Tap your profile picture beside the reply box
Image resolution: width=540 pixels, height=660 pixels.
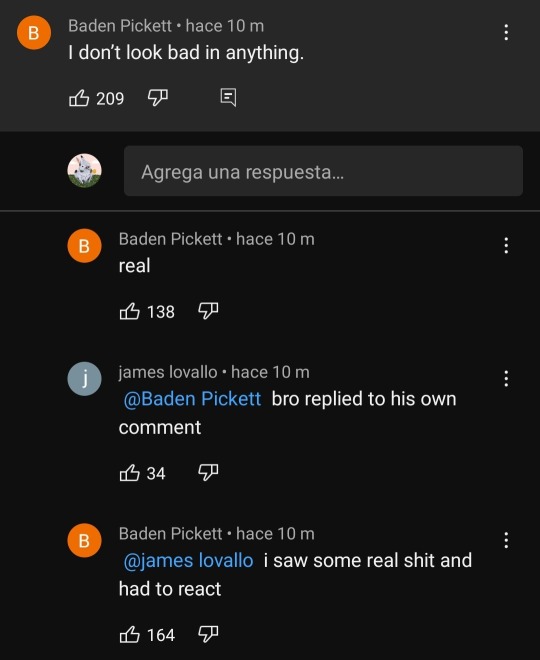[84, 170]
